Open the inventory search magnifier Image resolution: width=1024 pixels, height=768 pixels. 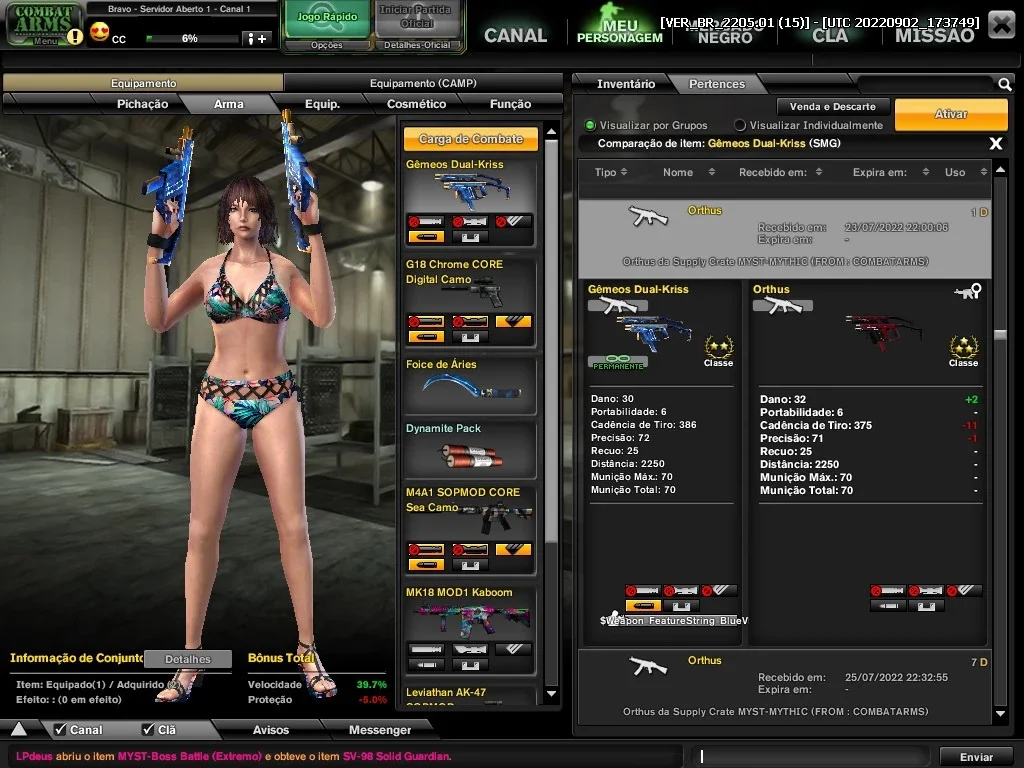(1004, 84)
